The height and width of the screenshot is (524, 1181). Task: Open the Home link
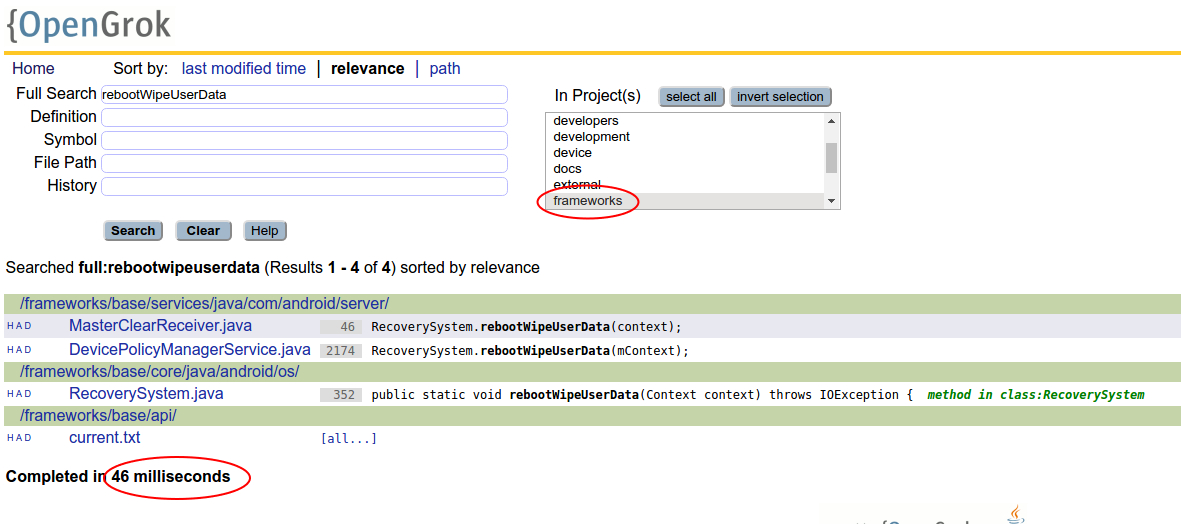coord(33,69)
